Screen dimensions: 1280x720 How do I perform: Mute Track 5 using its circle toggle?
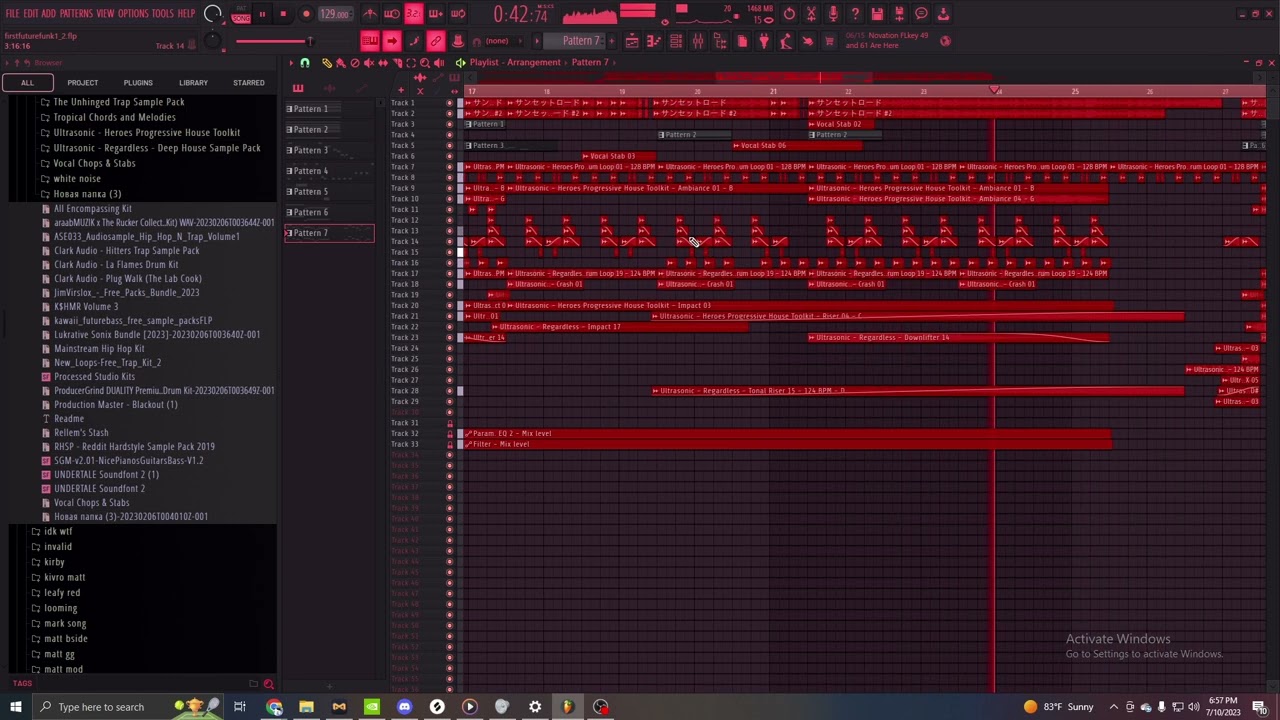449,146
